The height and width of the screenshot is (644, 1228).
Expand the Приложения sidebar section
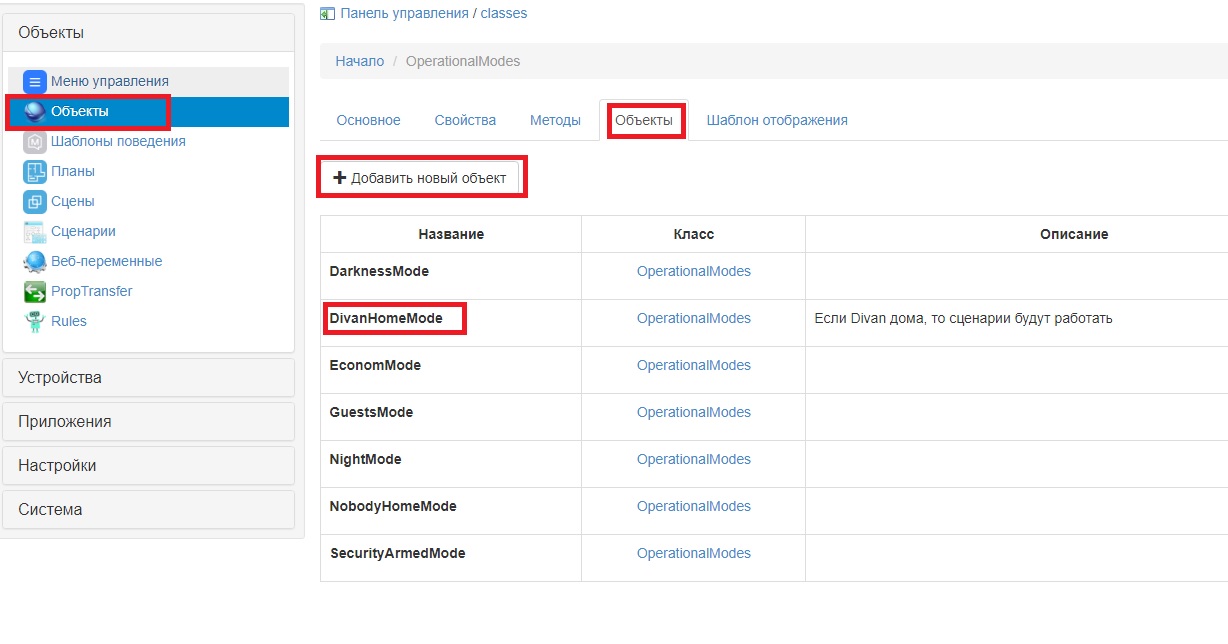tap(148, 422)
